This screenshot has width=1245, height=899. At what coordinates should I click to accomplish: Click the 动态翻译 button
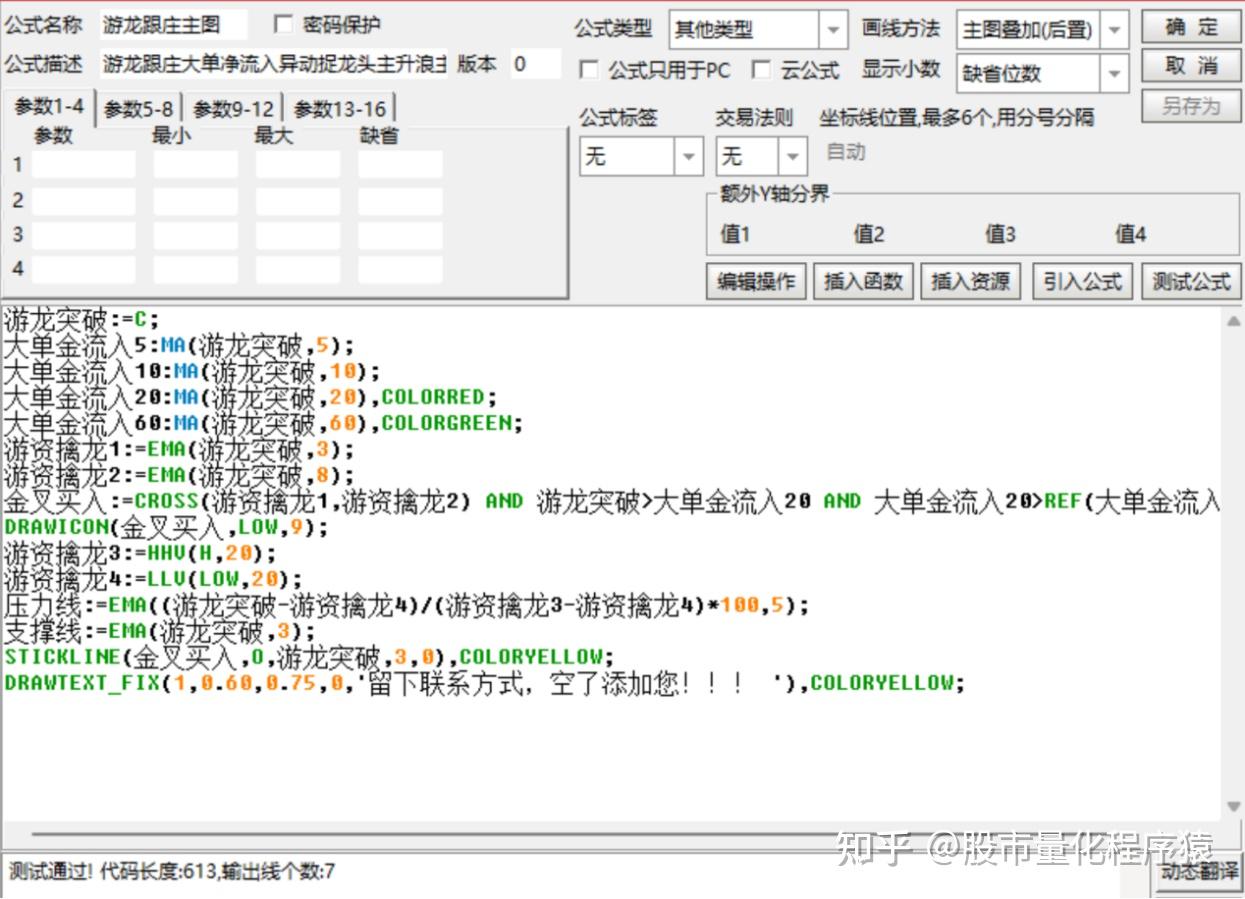[1198, 870]
